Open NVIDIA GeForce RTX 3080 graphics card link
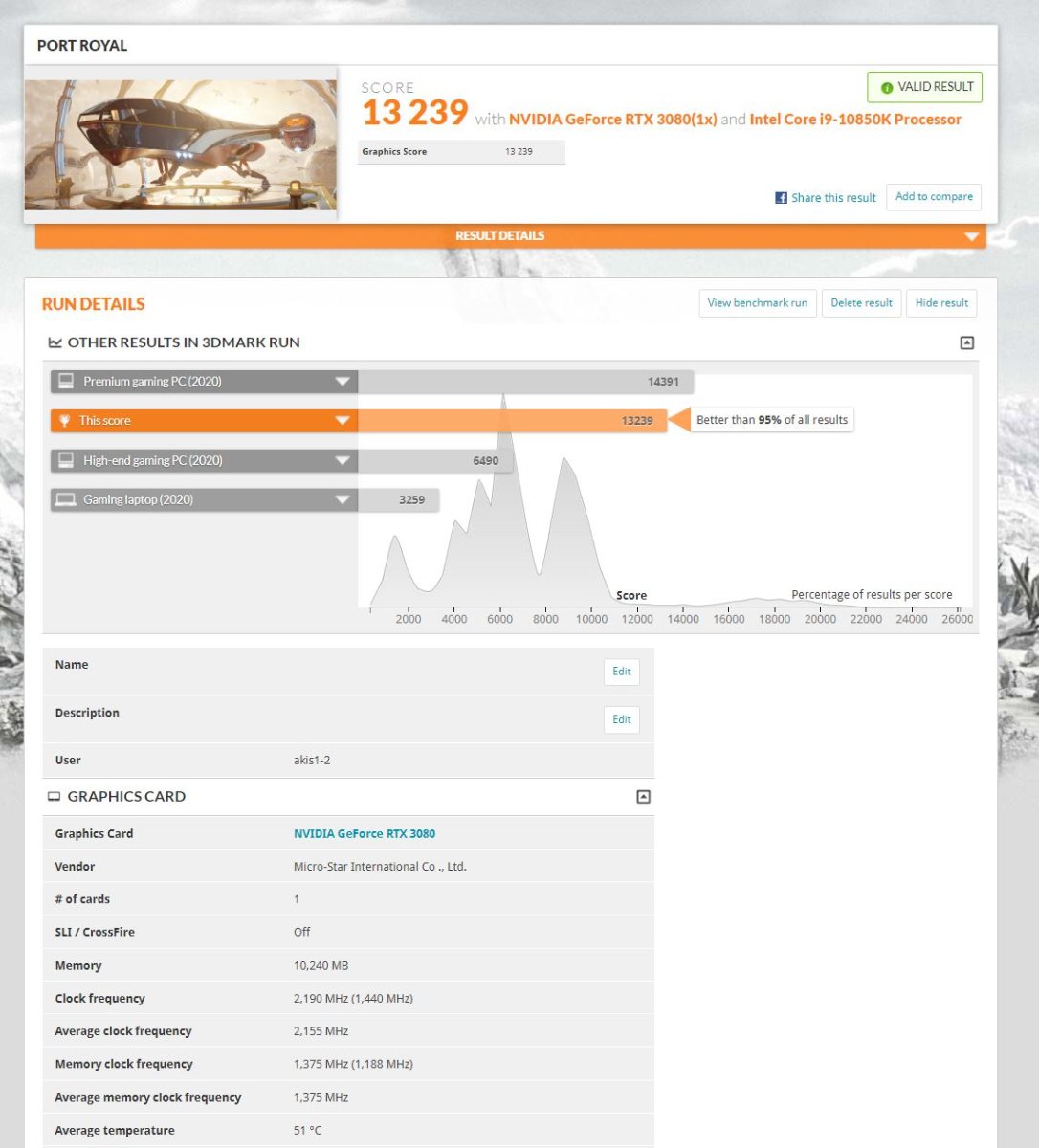The image size is (1039, 1148). click(x=365, y=834)
